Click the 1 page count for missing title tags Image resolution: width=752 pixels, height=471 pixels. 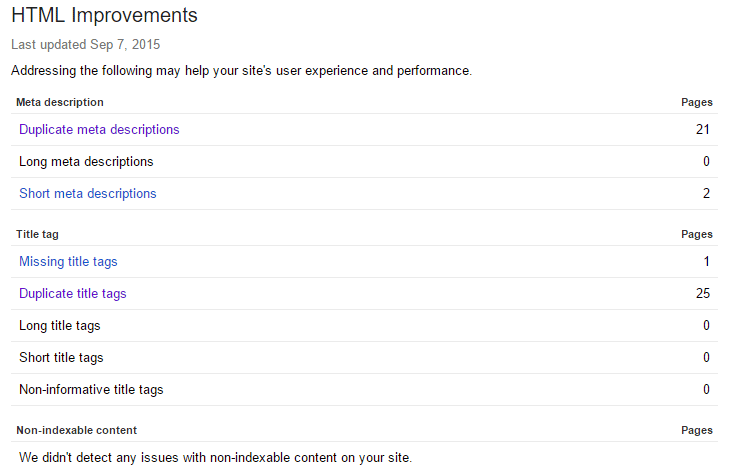[x=706, y=262]
